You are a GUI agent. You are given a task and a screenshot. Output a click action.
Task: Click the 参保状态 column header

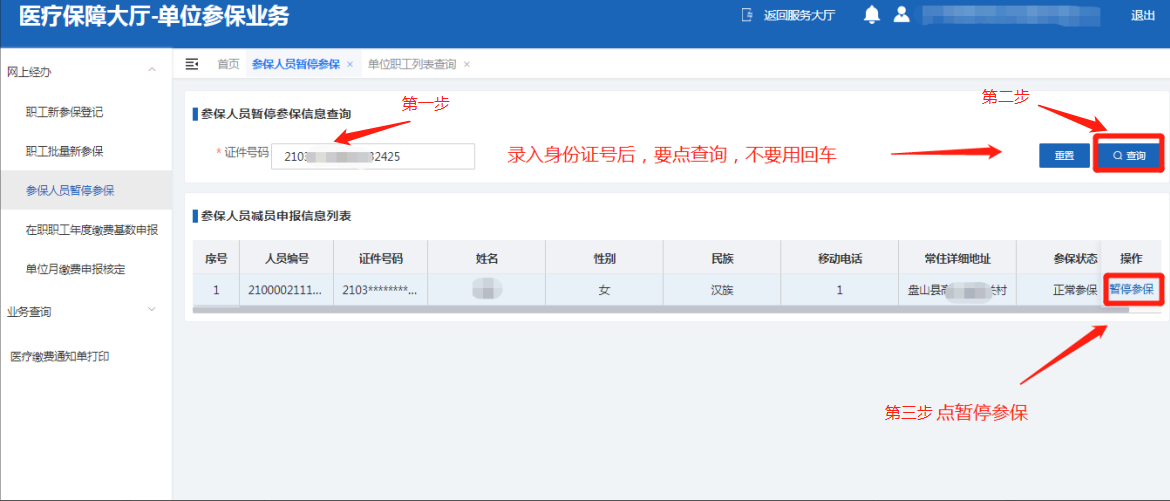1075,258
